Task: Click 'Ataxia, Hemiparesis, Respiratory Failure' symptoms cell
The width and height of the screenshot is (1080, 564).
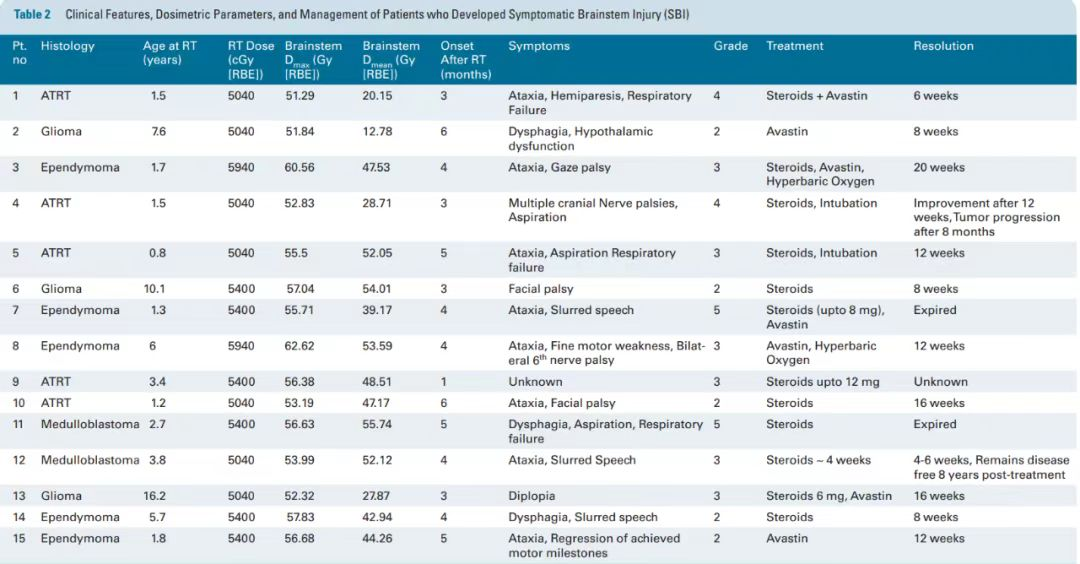Action: [x=600, y=103]
